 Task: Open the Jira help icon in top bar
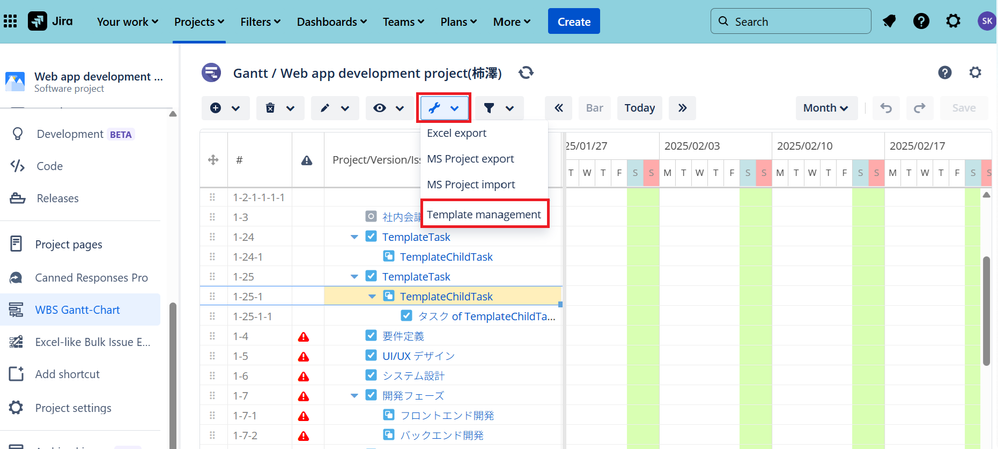921,21
